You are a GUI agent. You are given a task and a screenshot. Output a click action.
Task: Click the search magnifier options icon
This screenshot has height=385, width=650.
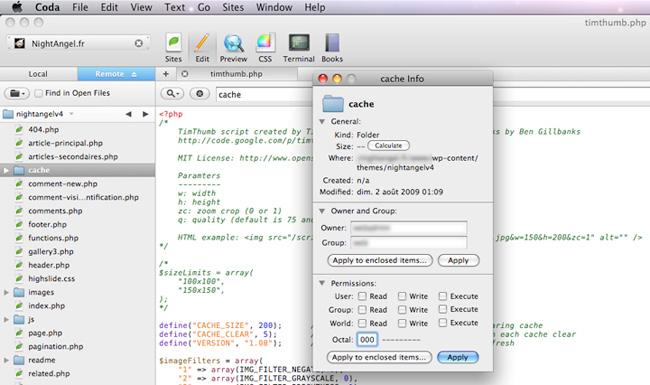(172, 94)
